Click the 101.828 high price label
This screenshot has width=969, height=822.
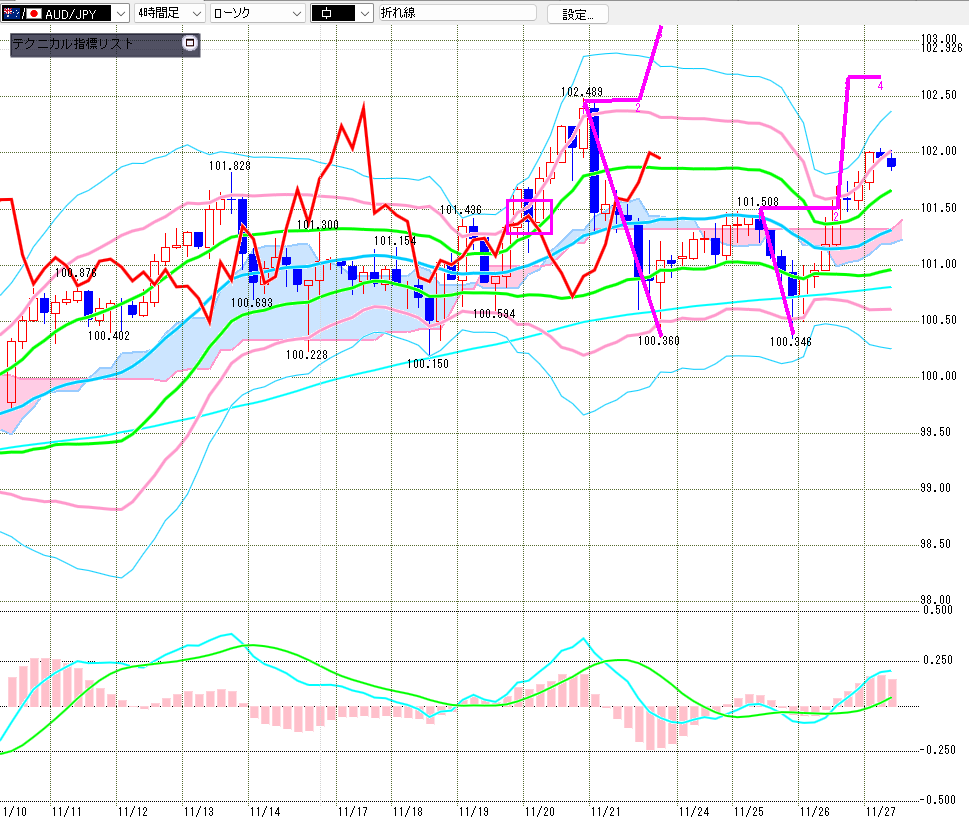(x=229, y=165)
